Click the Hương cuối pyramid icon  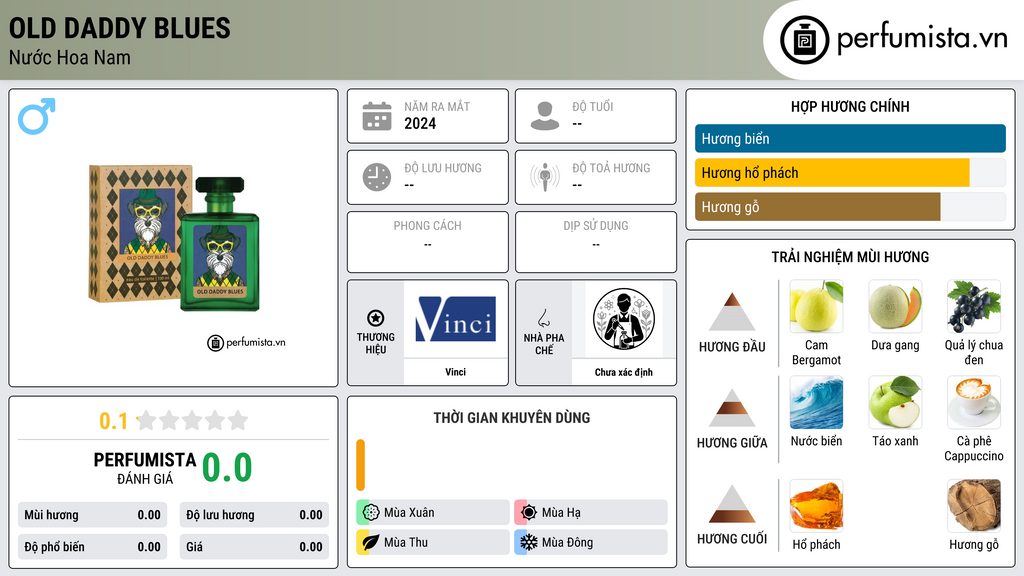click(732, 504)
